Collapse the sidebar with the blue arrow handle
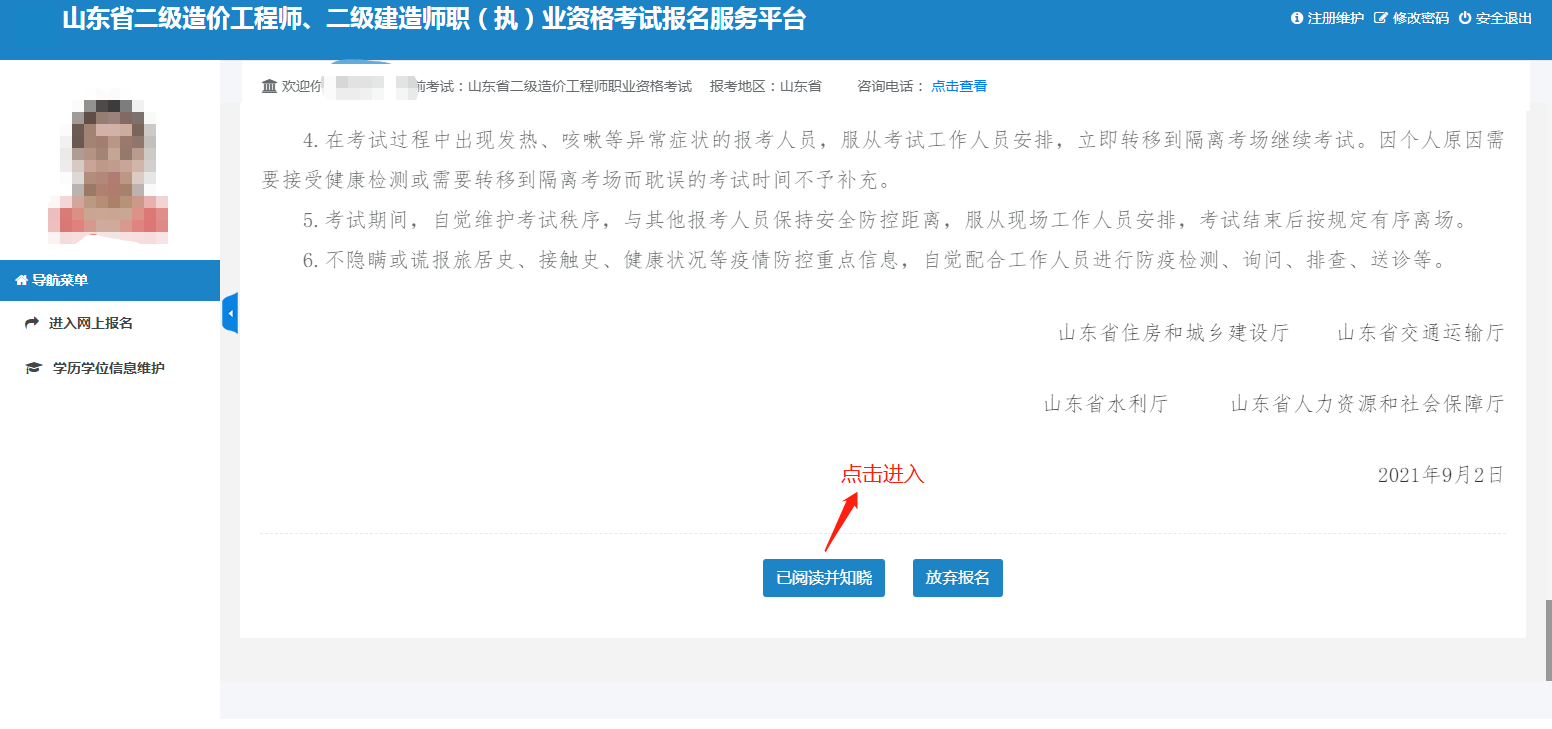The image size is (1552, 729). click(x=230, y=314)
